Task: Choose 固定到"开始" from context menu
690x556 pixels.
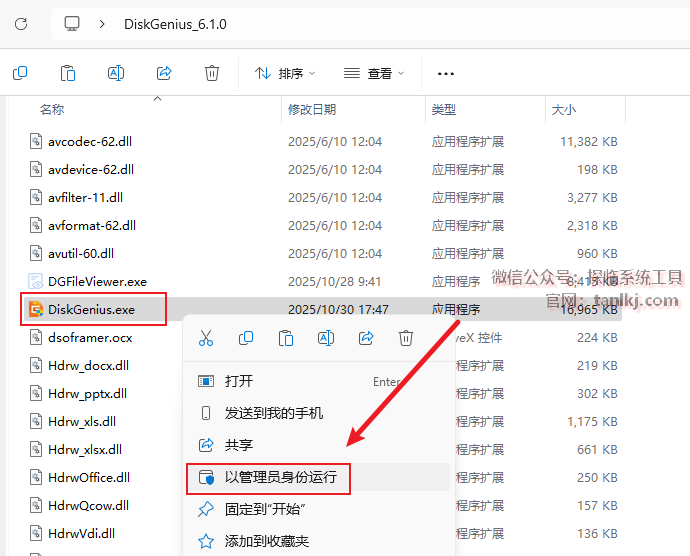Action: point(318,509)
